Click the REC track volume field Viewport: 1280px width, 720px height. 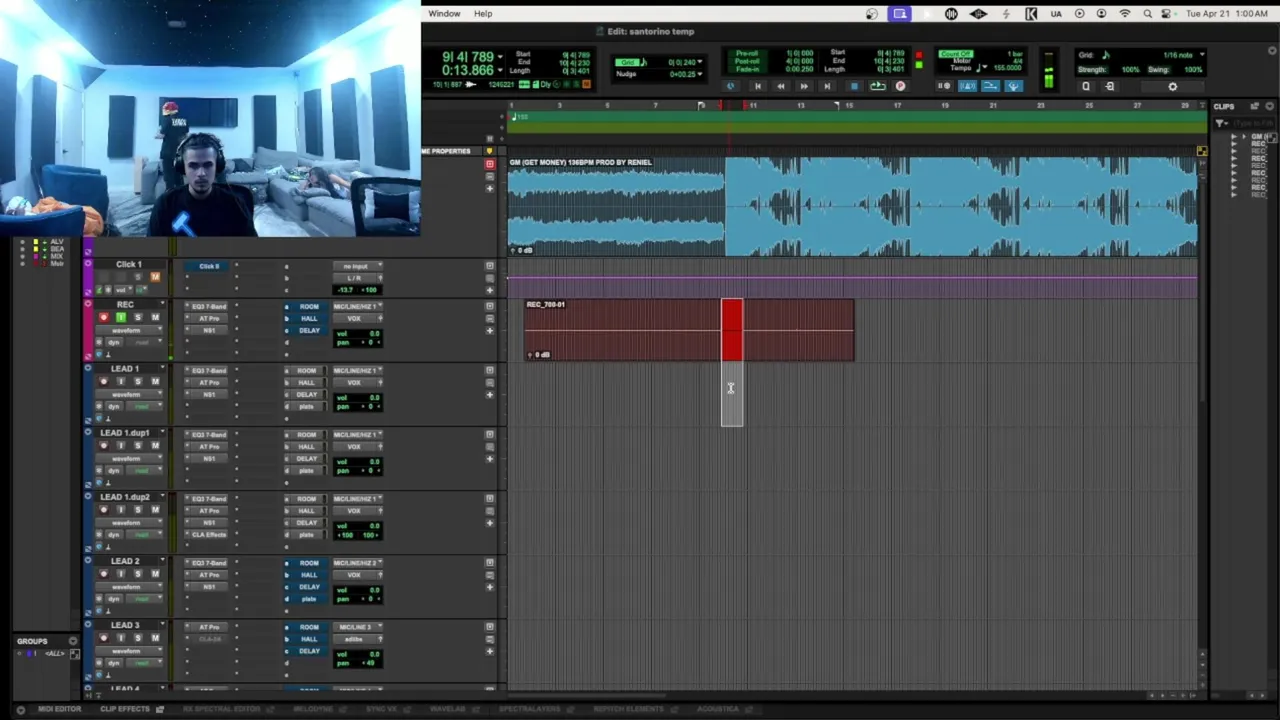(358, 333)
